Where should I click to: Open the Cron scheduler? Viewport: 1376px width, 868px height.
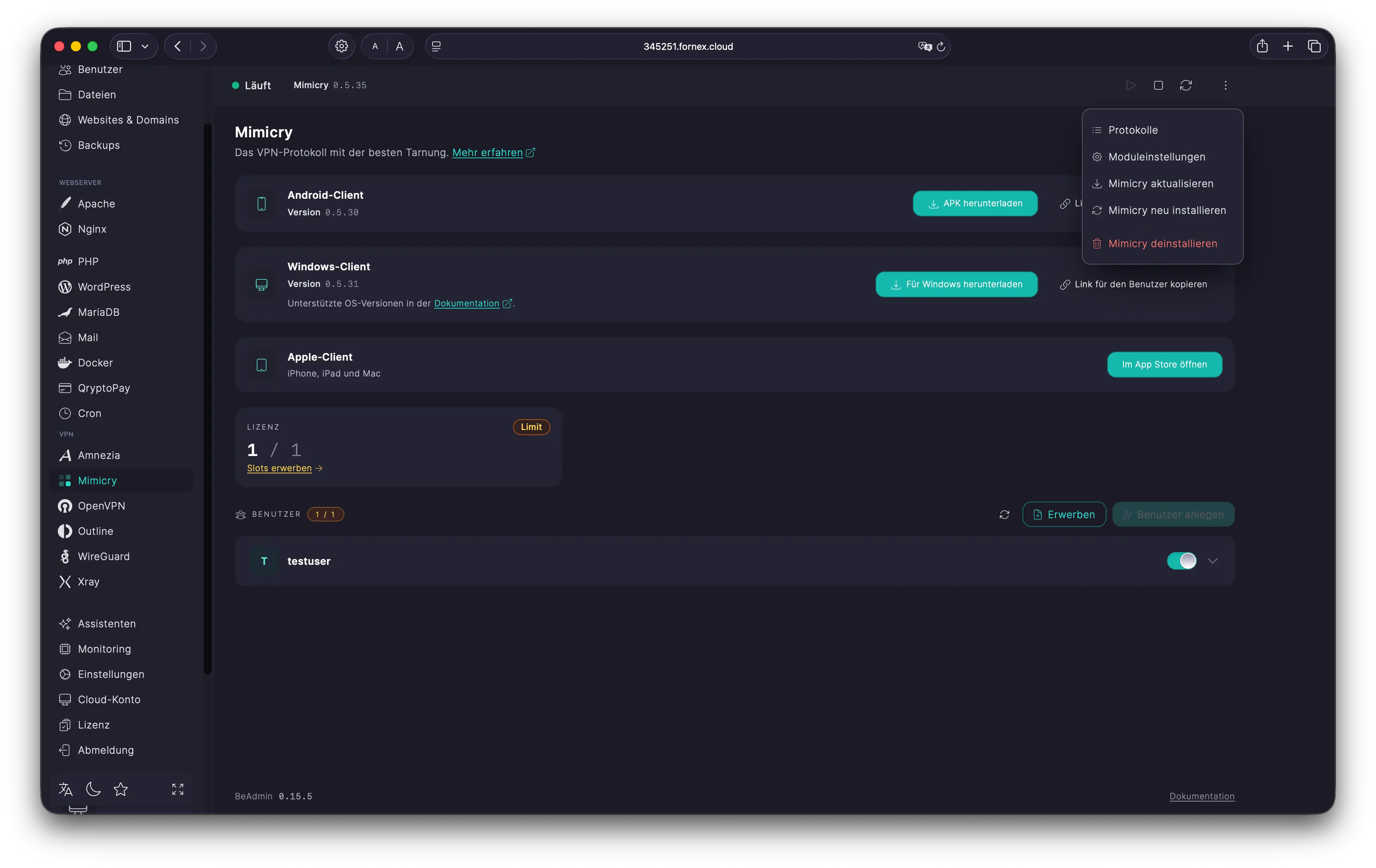[x=79, y=413]
